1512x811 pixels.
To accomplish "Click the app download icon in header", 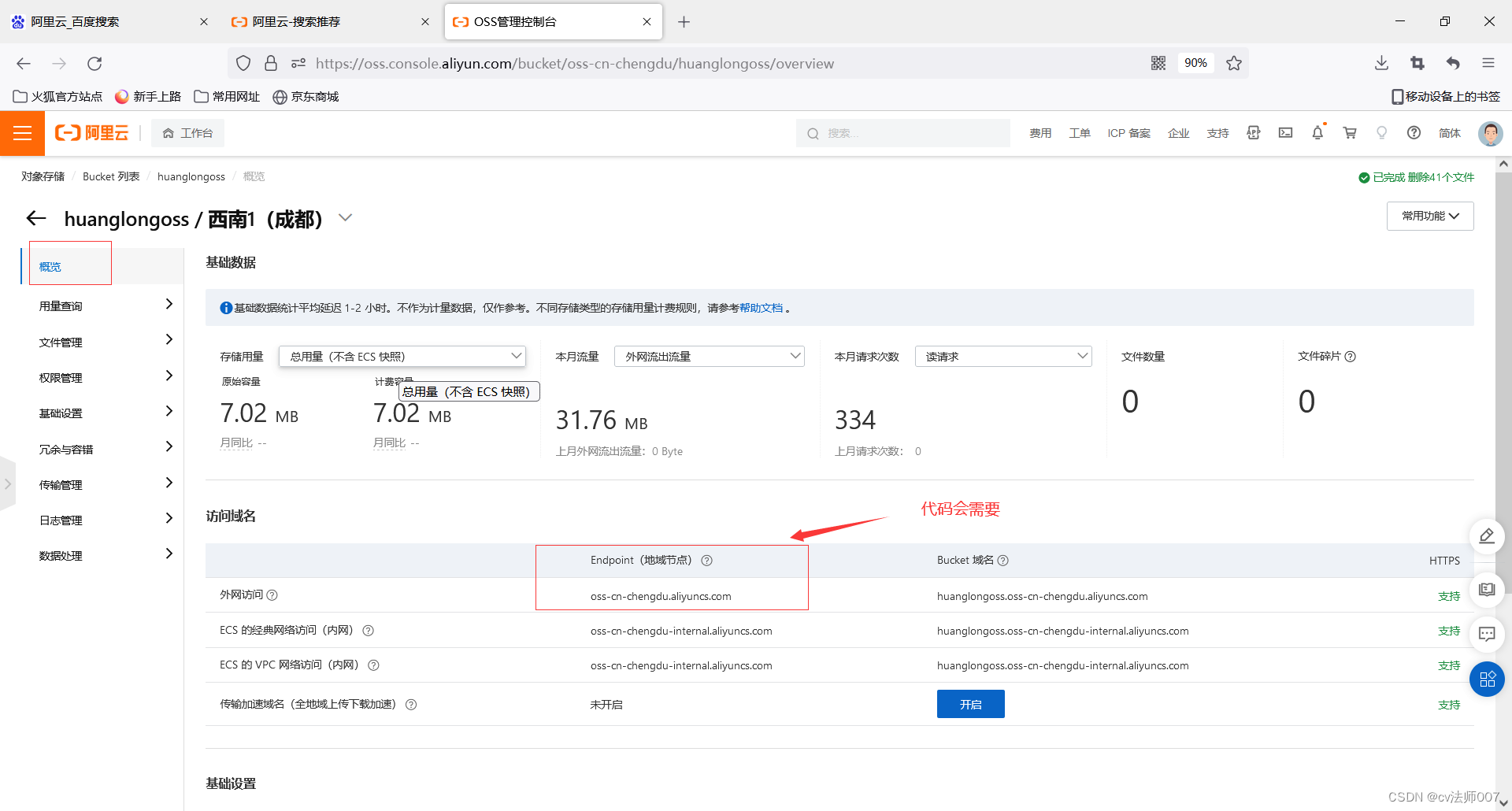I will click(x=1254, y=133).
